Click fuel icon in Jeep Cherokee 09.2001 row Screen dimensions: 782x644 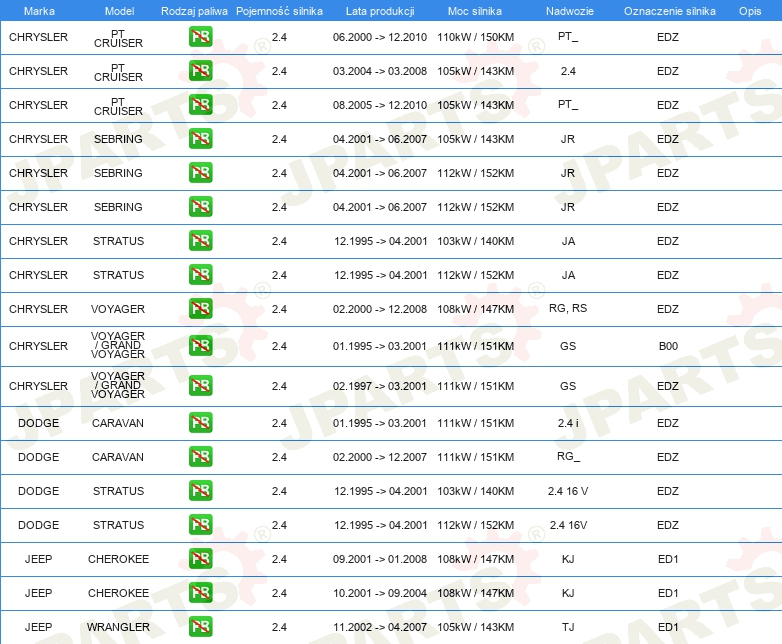(200, 558)
